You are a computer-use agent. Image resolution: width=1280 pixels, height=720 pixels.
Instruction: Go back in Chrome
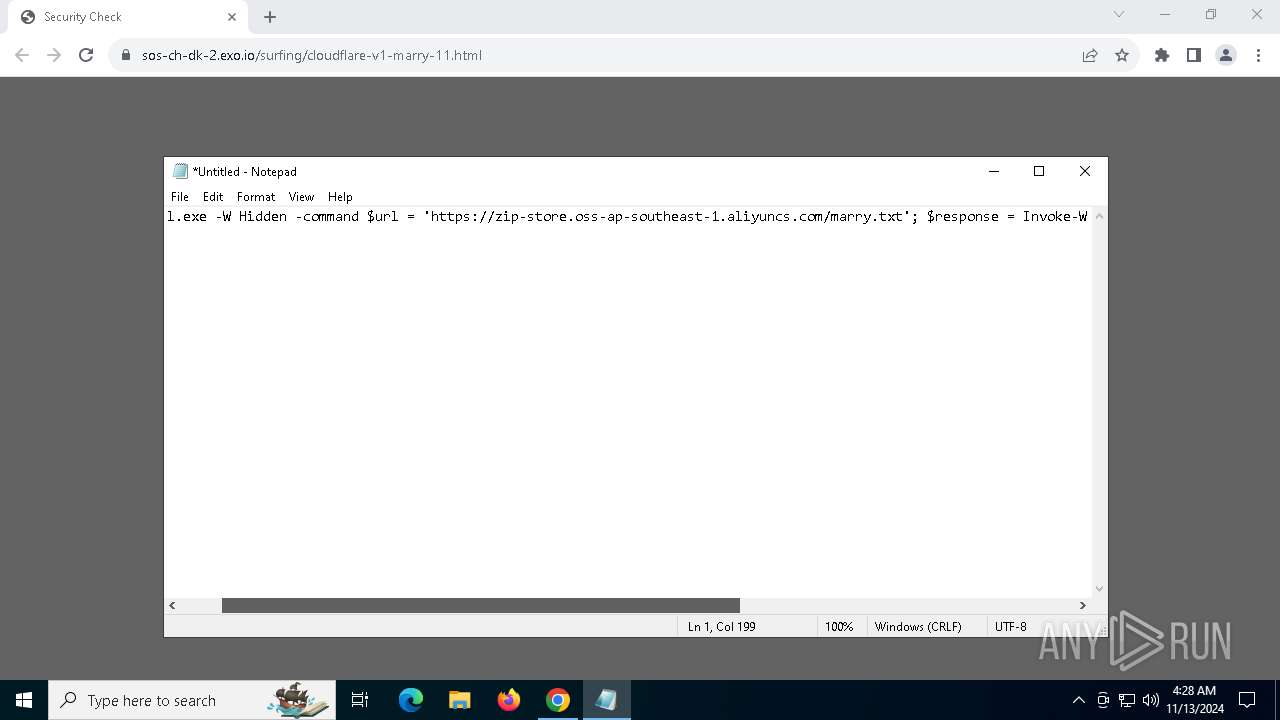22,55
